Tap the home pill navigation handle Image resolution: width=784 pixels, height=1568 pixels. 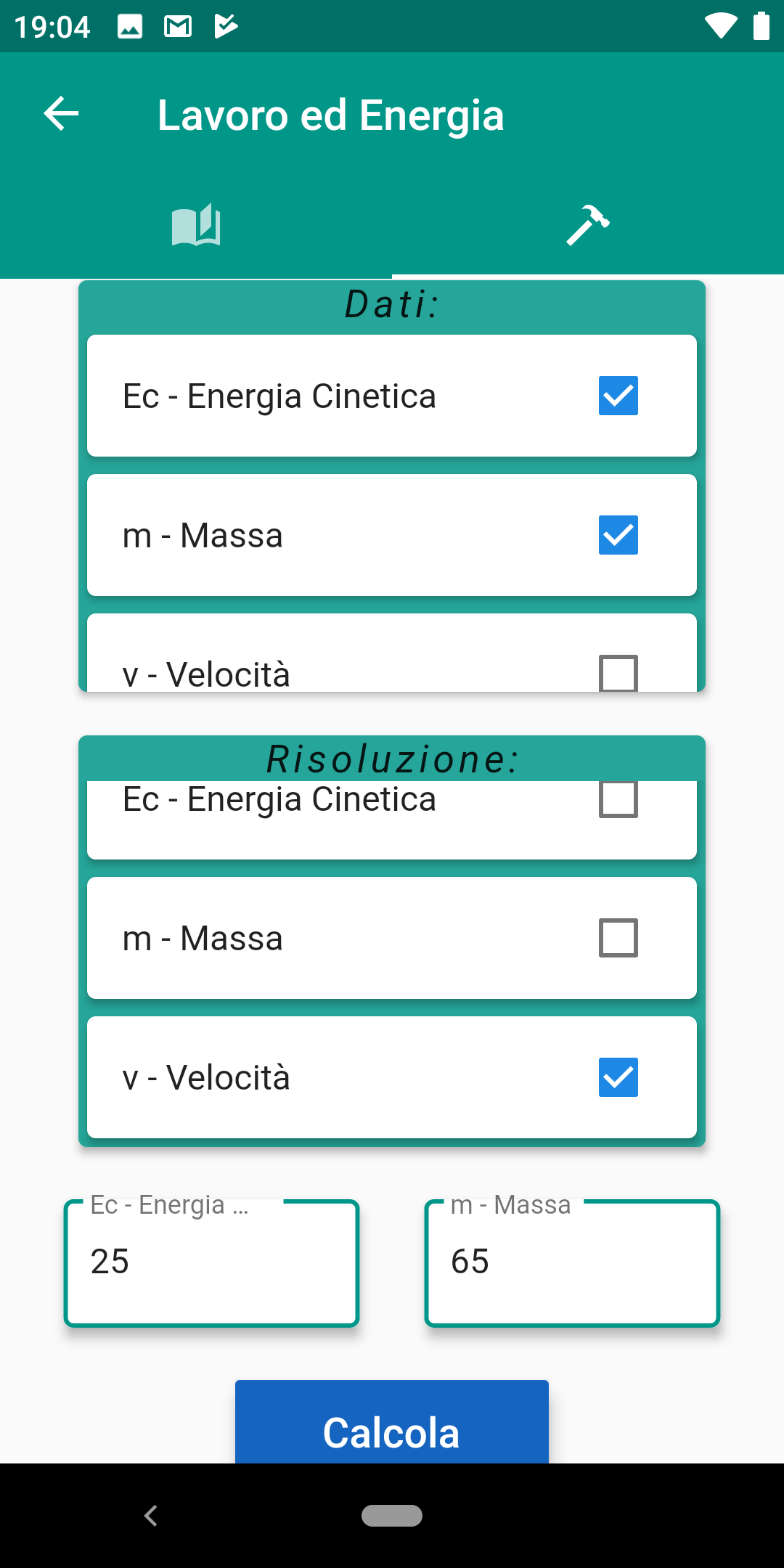coord(392,1516)
